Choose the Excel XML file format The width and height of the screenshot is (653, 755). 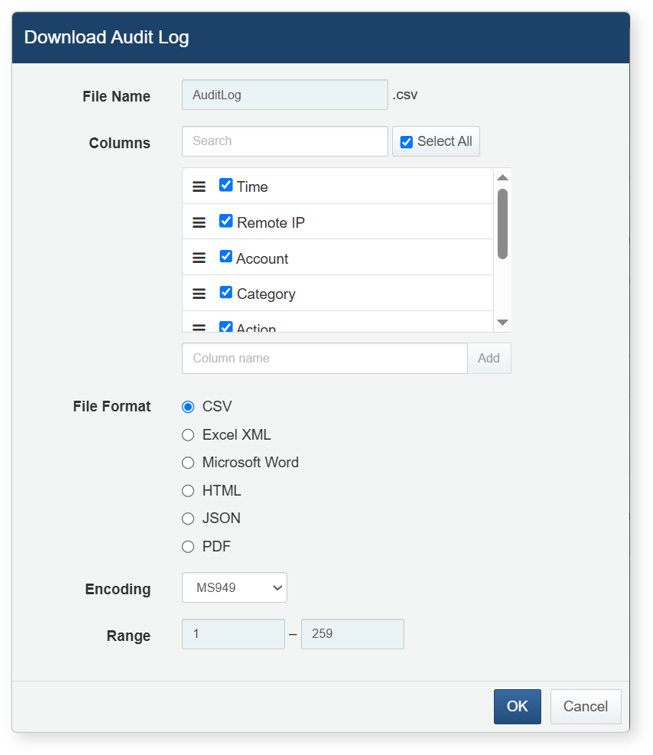[x=188, y=435]
